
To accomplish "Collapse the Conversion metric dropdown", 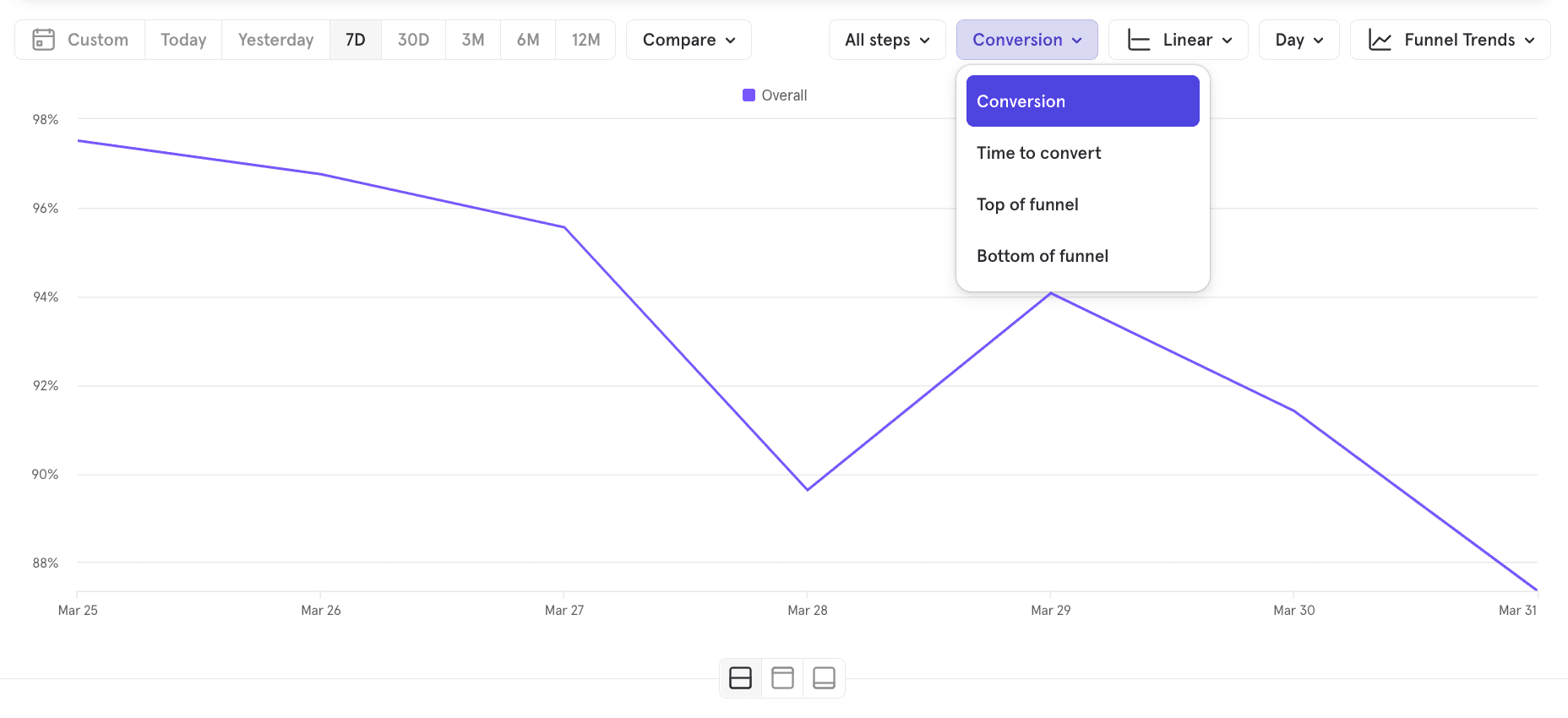I will 1026,40.
